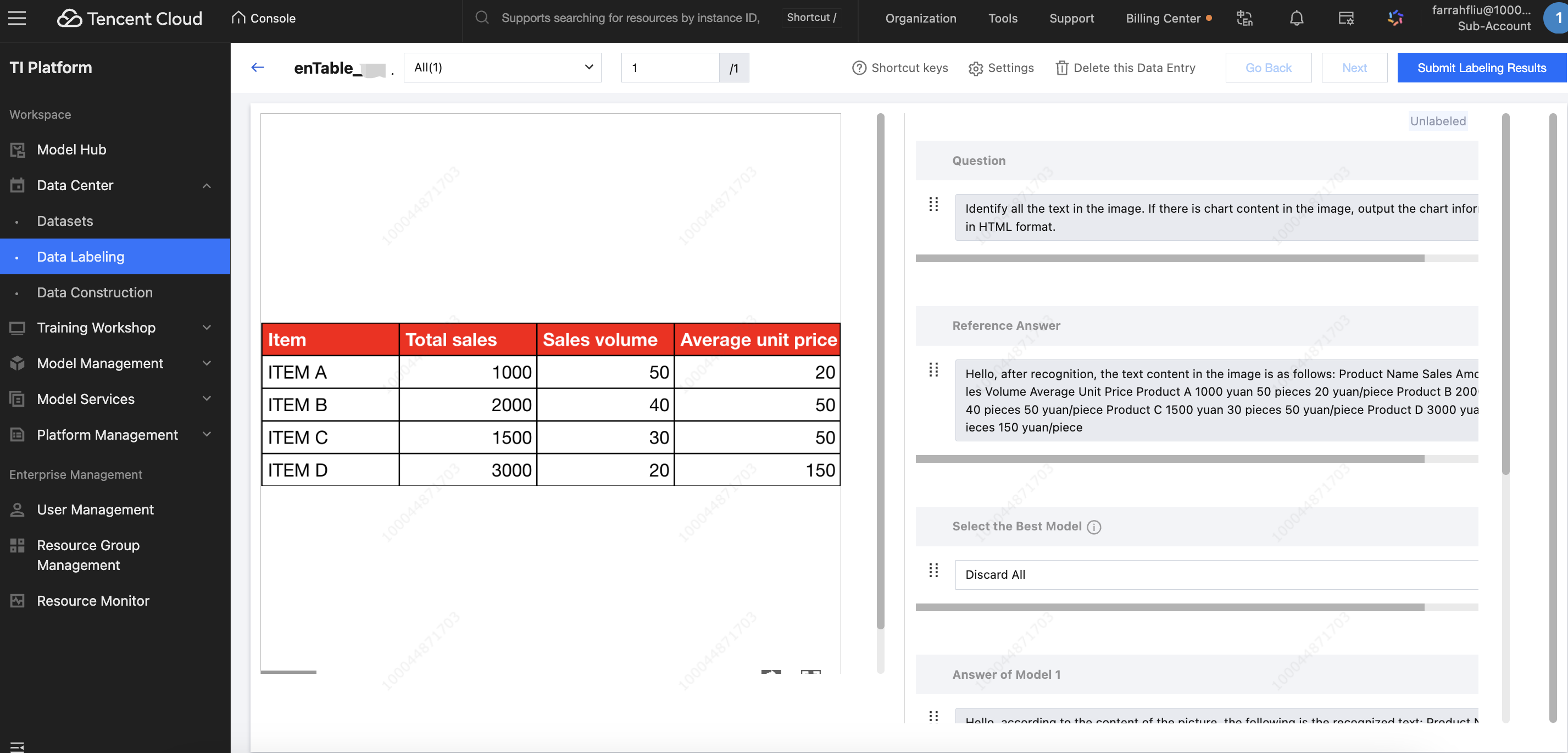Go to Datasets in the sidebar
This screenshot has width=1568, height=753.
tap(65, 221)
